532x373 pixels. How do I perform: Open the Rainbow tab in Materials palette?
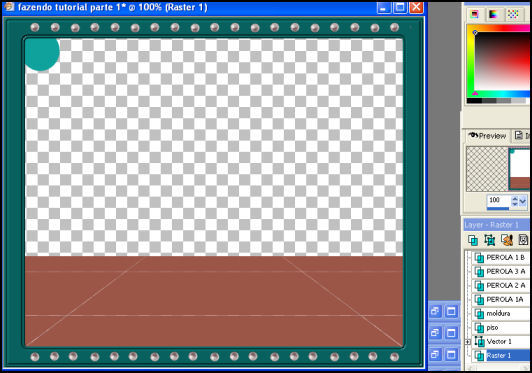click(494, 14)
